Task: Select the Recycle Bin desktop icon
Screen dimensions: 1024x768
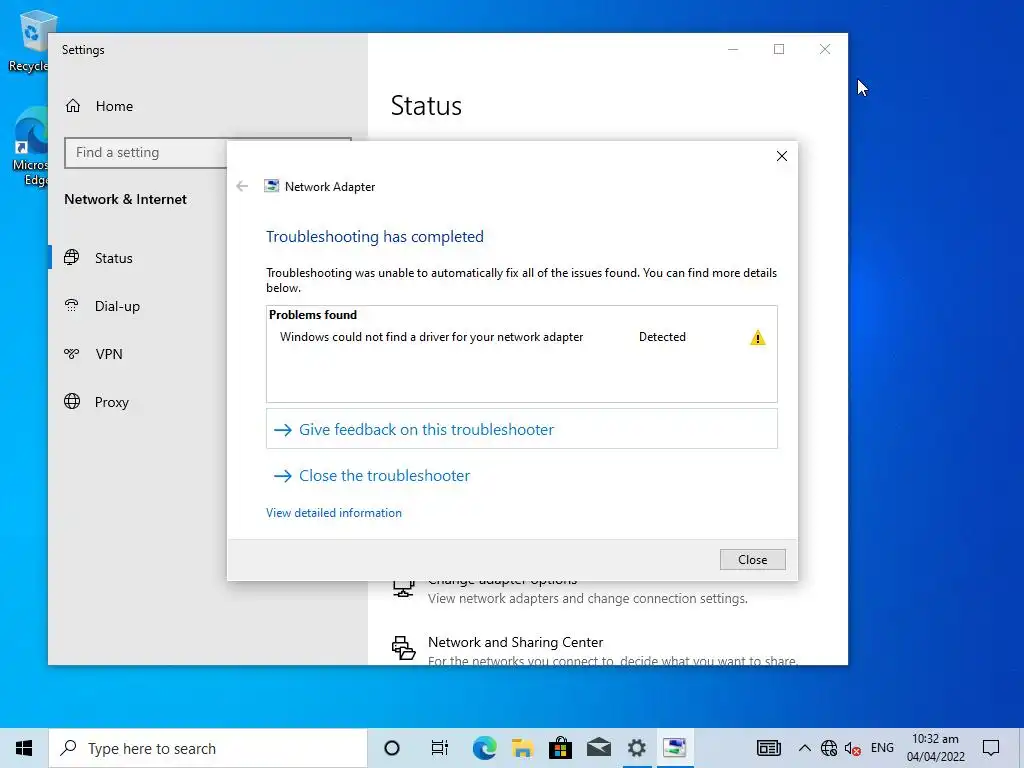Action: coord(29,41)
